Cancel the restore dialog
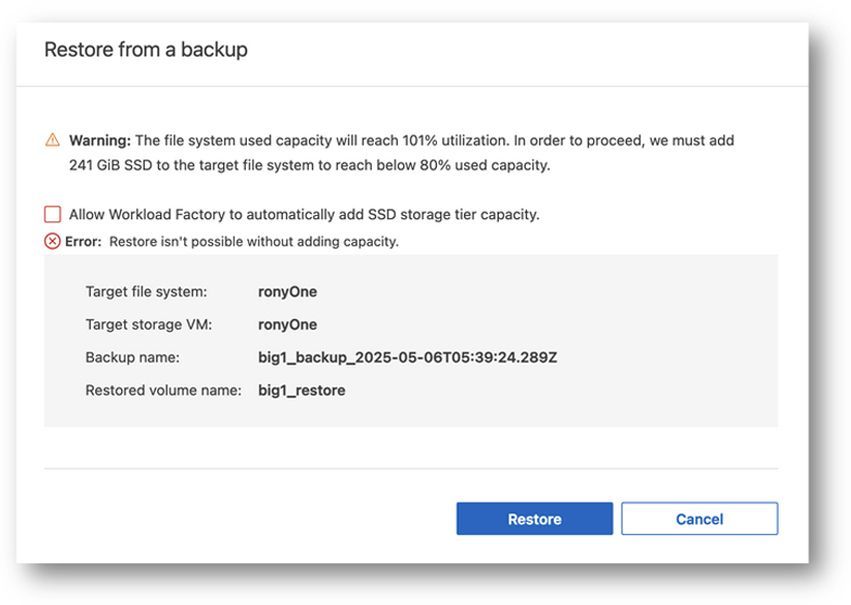Viewport: 851px width, 605px height. pyautogui.click(x=699, y=519)
